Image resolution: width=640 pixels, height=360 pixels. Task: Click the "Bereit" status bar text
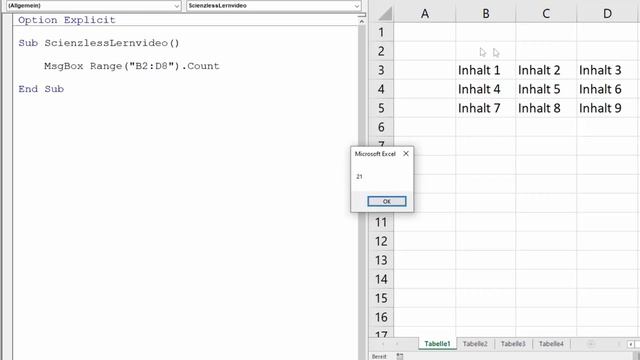click(x=379, y=356)
